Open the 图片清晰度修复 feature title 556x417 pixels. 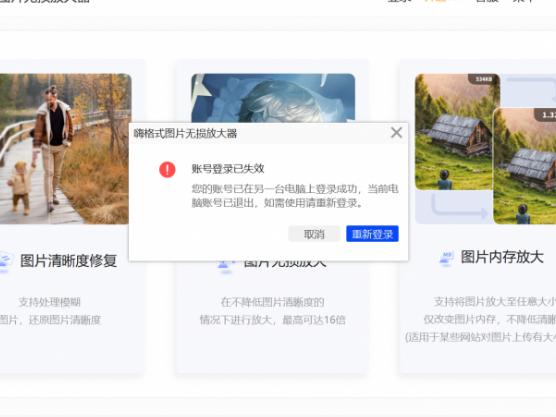coord(69,261)
